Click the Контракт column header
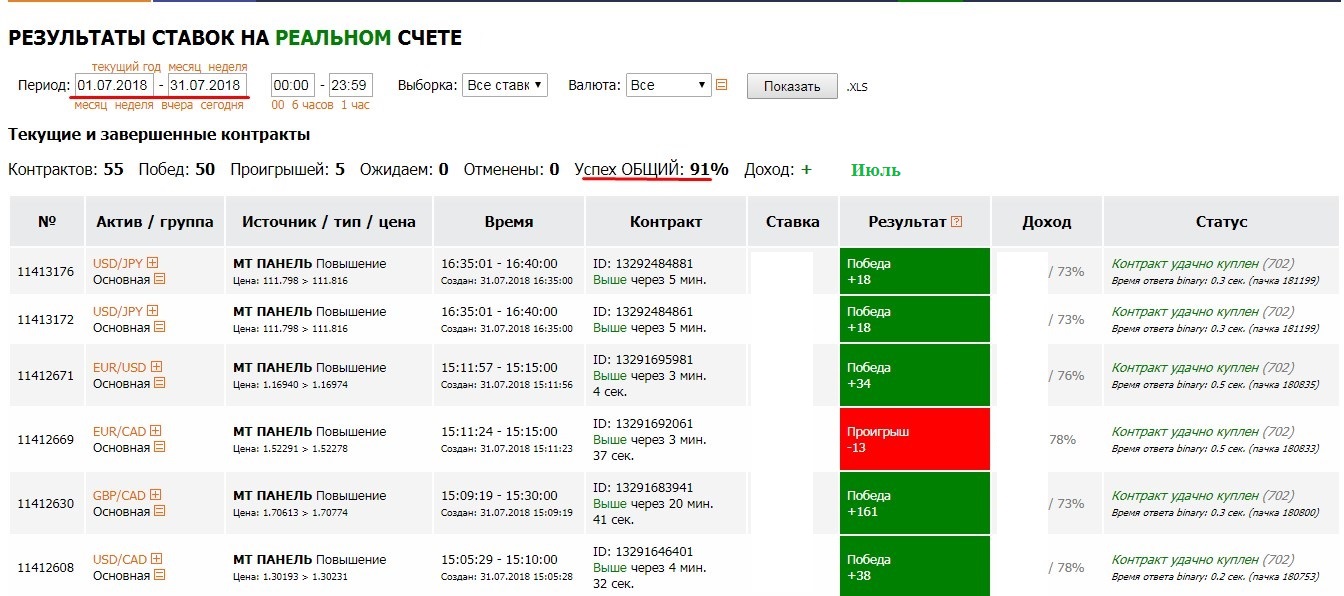 (x=666, y=222)
